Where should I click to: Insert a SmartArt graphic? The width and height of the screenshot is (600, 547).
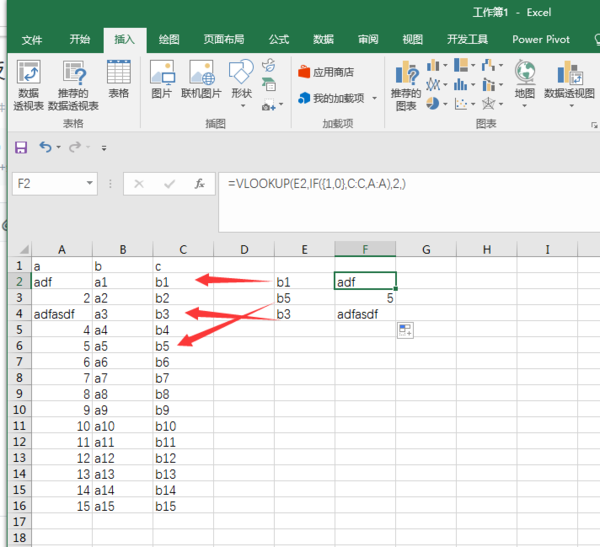point(269,84)
